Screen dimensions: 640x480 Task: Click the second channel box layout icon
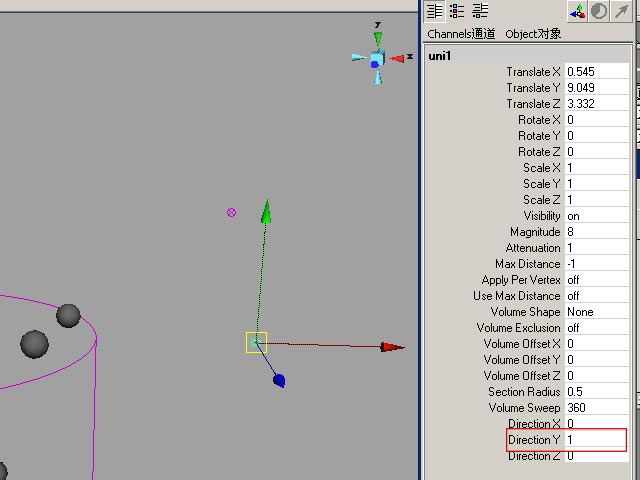457,11
